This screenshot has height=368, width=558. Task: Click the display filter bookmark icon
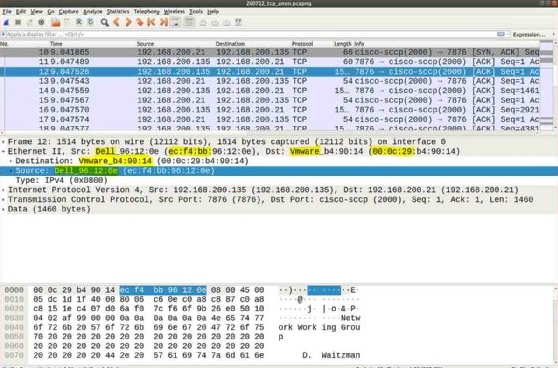tap(4, 35)
